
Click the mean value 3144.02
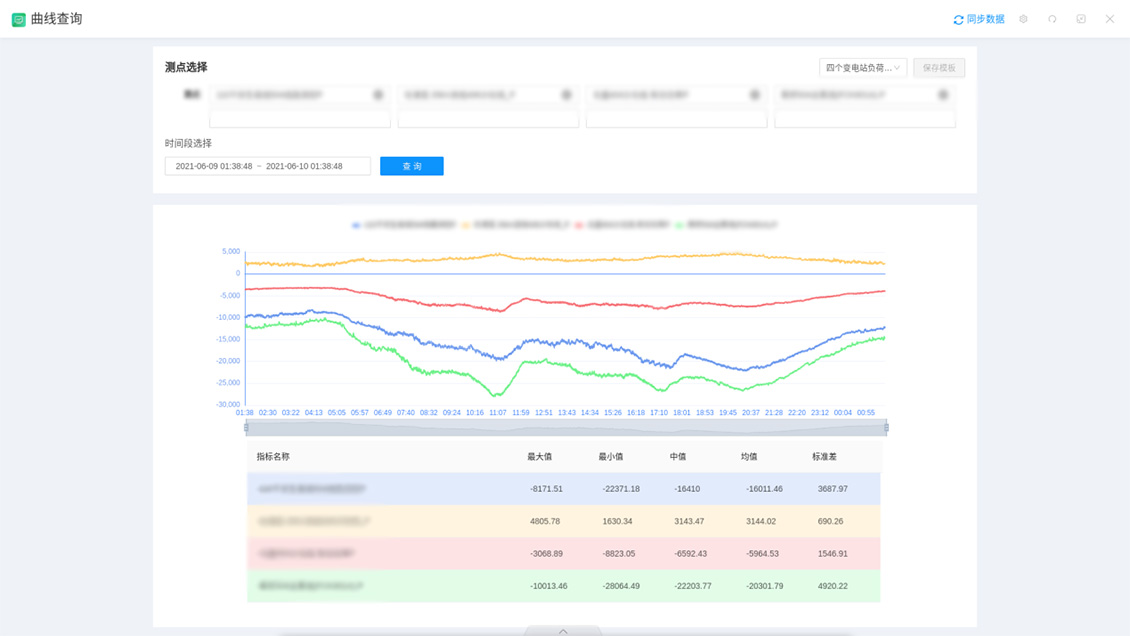point(761,521)
